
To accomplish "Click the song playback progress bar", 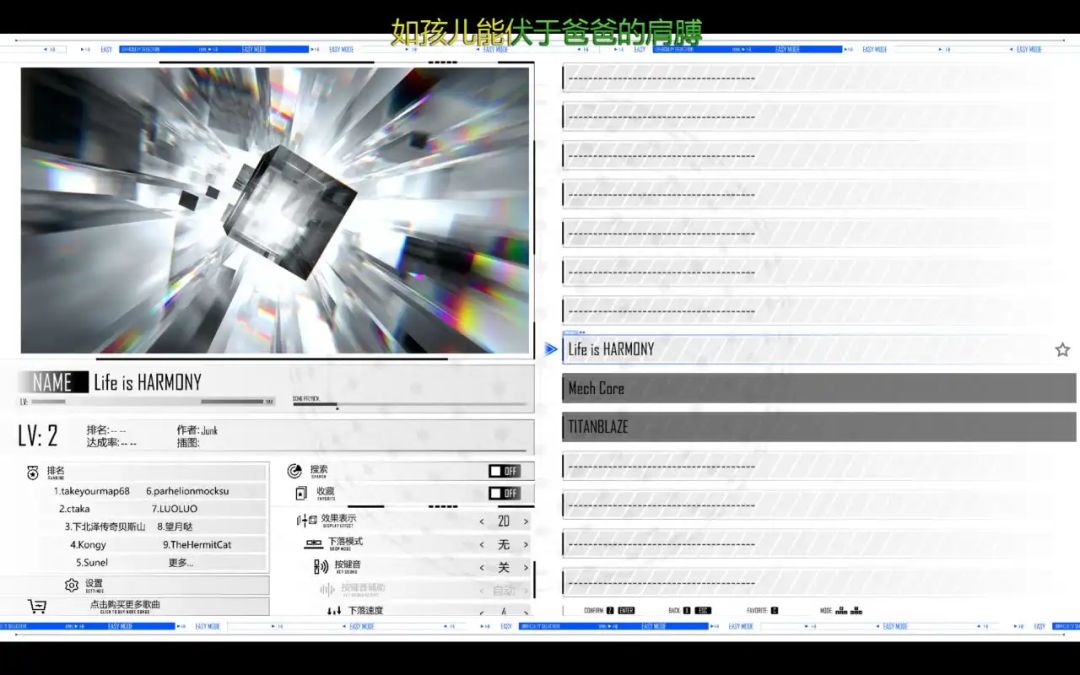I will (409, 405).
